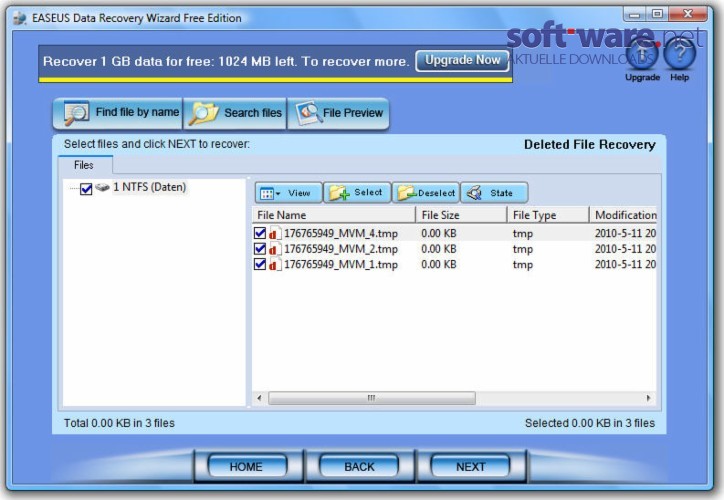The image size is (724, 500).
Task: Click the horizontal scrollbar right arrow
Action: click(x=649, y=398)
